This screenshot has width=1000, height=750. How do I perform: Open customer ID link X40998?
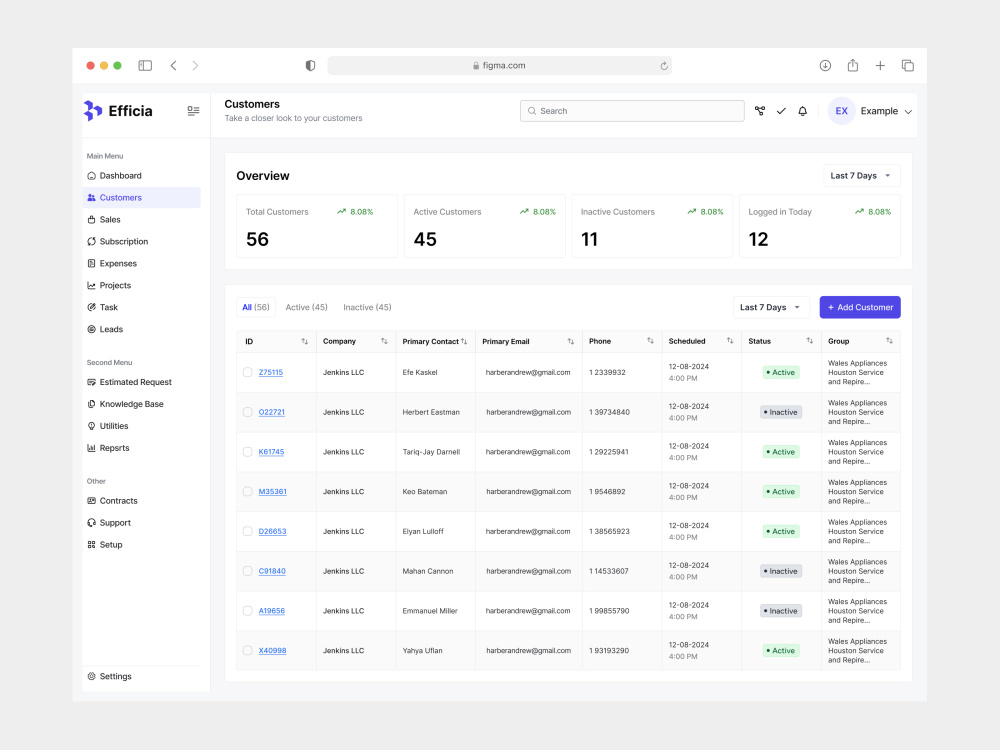[272, 651]
